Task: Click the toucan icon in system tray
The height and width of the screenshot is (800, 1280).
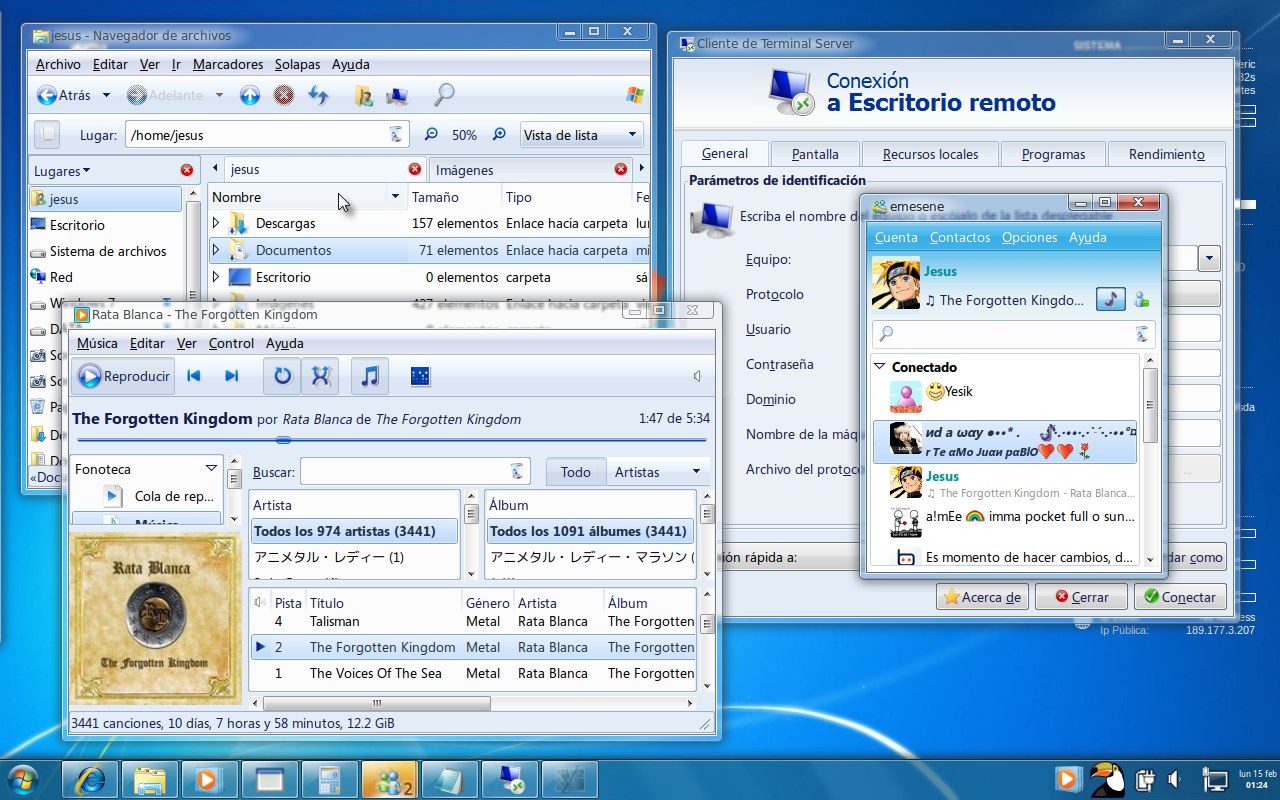Action: (1107, 778)
